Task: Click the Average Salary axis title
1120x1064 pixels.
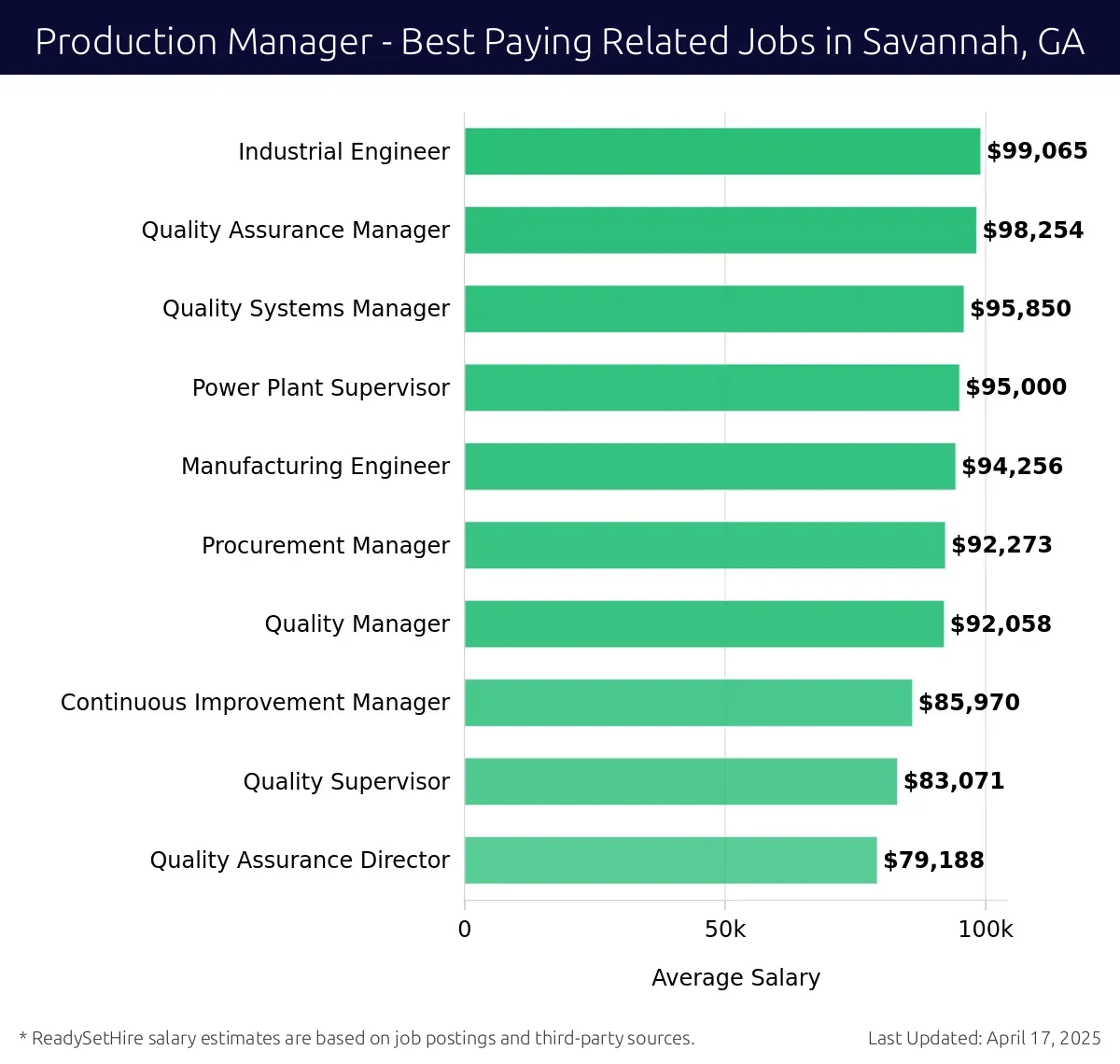Action: pos(735,977)
